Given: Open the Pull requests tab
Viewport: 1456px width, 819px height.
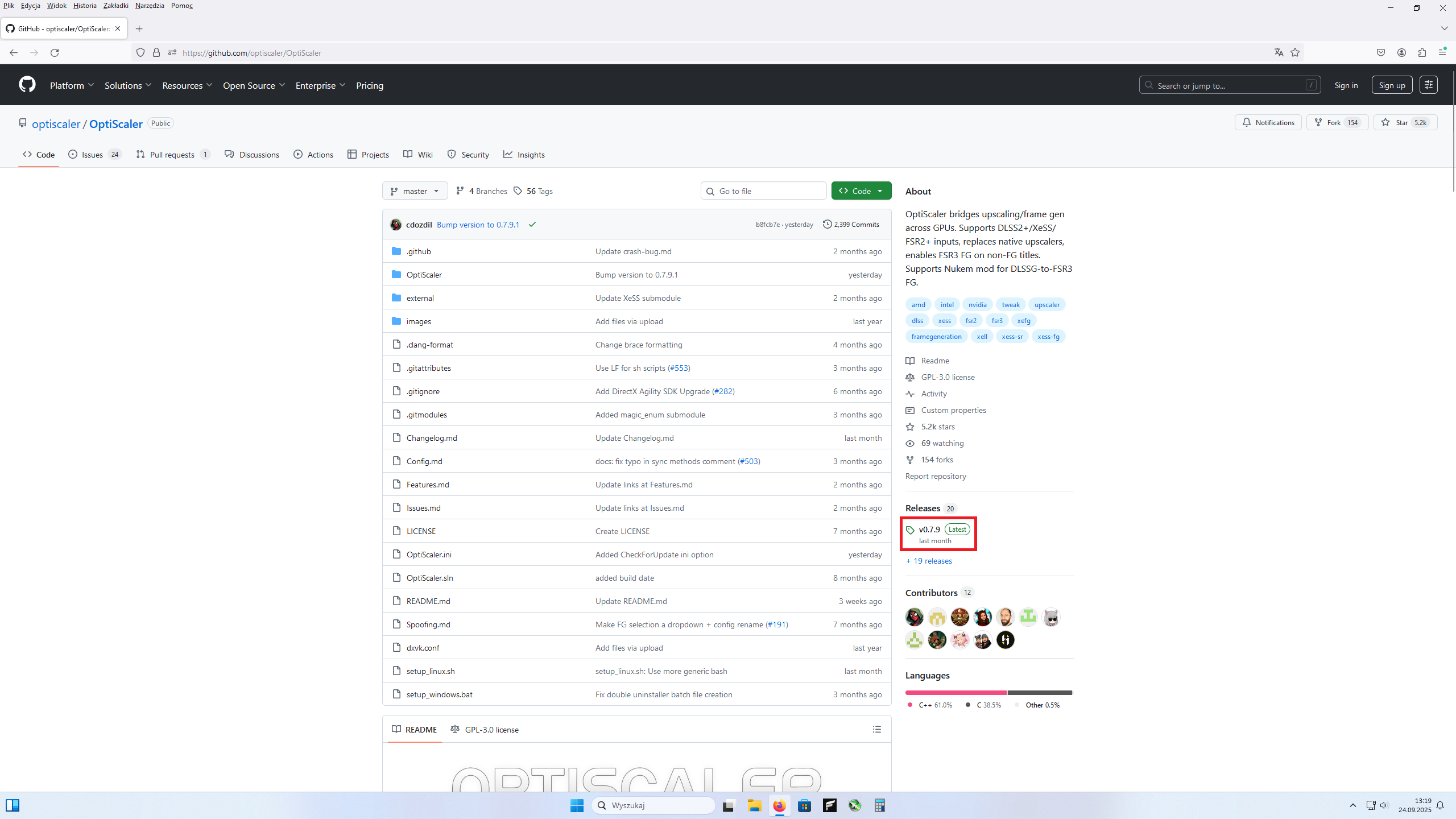Looking at the screenshot, I should click(173, 155).
